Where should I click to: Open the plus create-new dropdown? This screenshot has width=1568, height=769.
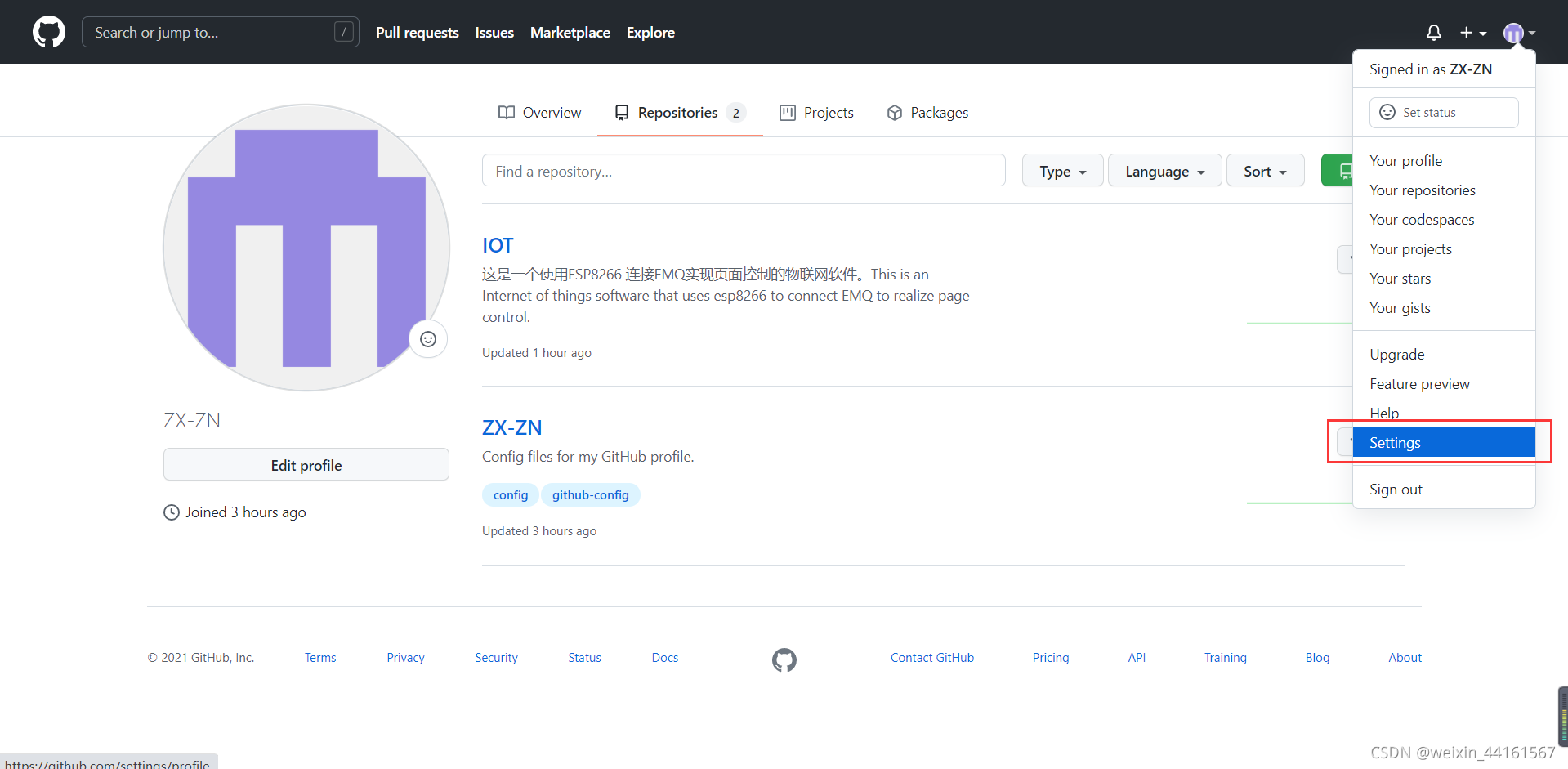(x=1473, y=33)
